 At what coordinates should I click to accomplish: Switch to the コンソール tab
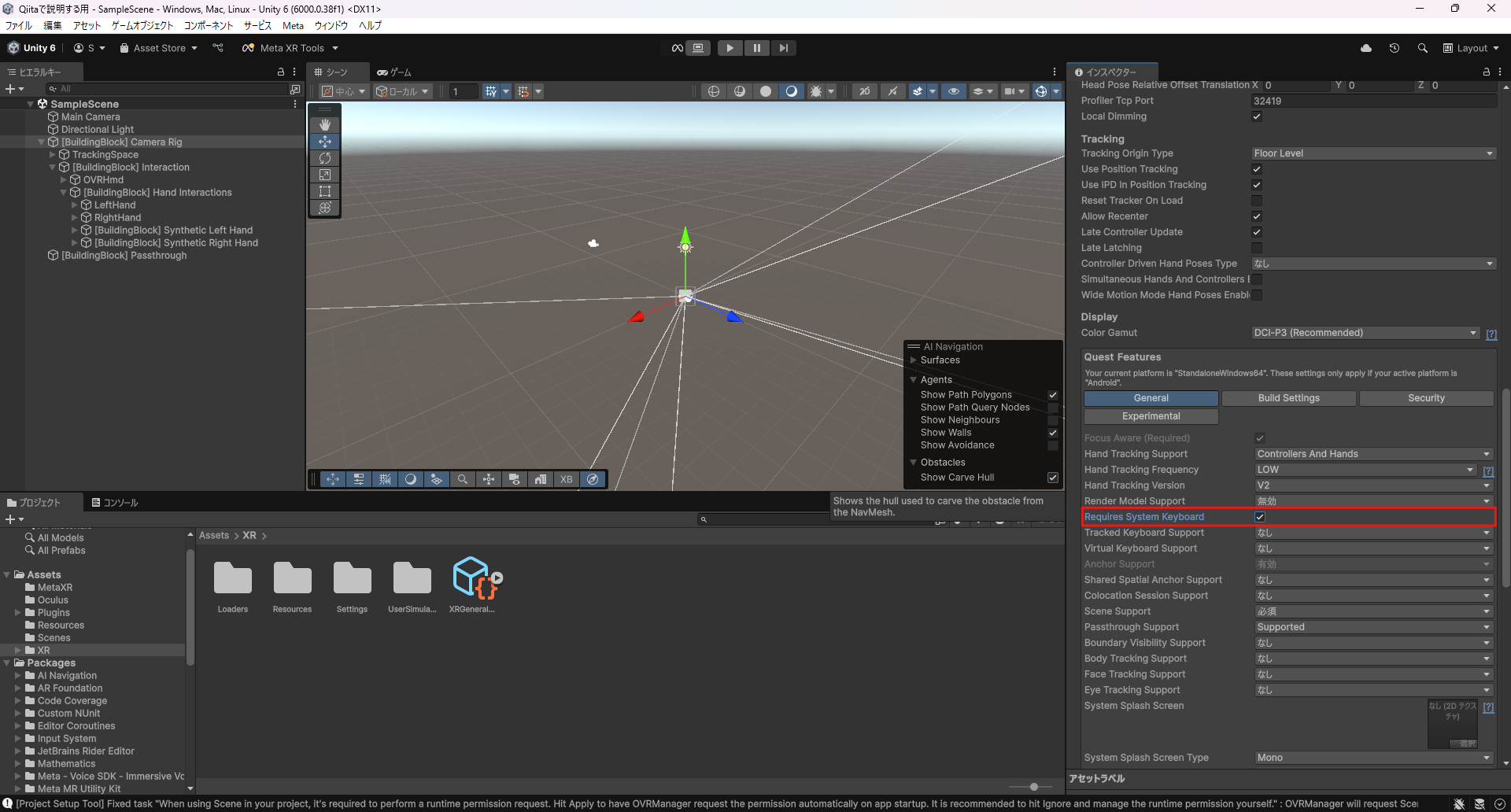pyautogui.click(x=115, y=503)
